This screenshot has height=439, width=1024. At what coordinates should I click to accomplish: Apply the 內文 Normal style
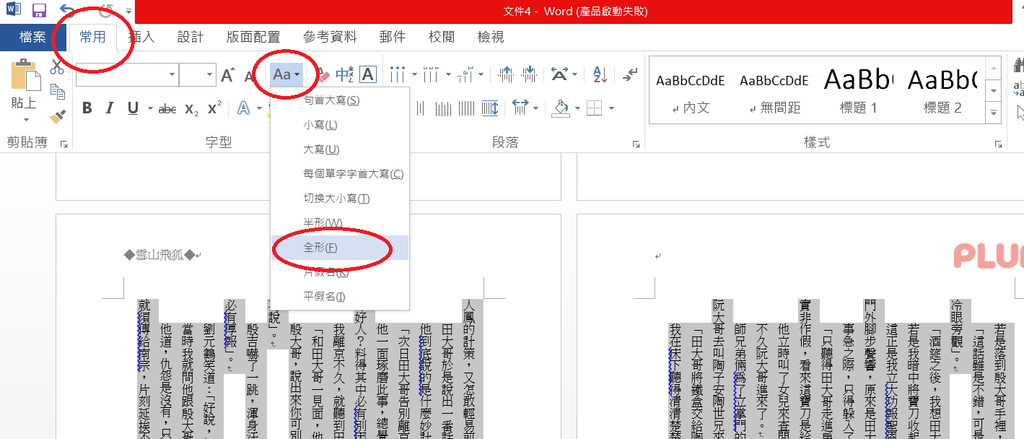click(x=690, y=90)
